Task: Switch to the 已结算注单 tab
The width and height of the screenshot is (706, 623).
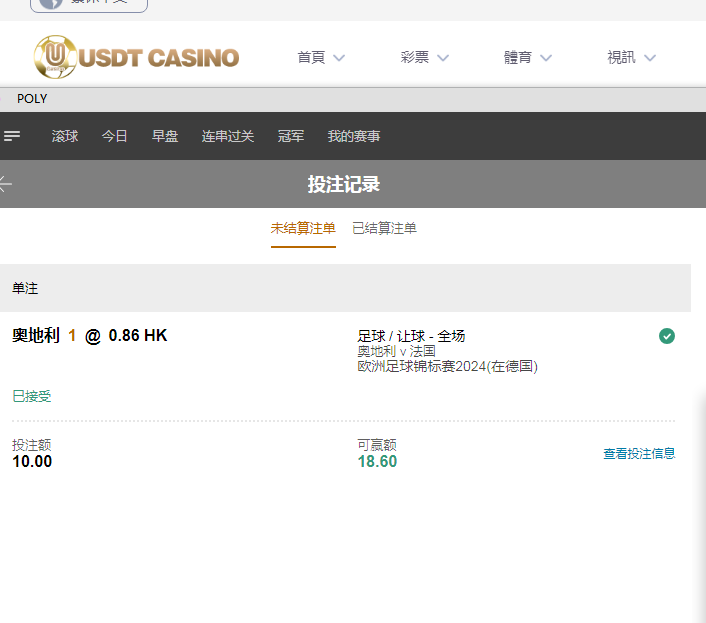Action: pyautogui.click(x=384, y=228)
